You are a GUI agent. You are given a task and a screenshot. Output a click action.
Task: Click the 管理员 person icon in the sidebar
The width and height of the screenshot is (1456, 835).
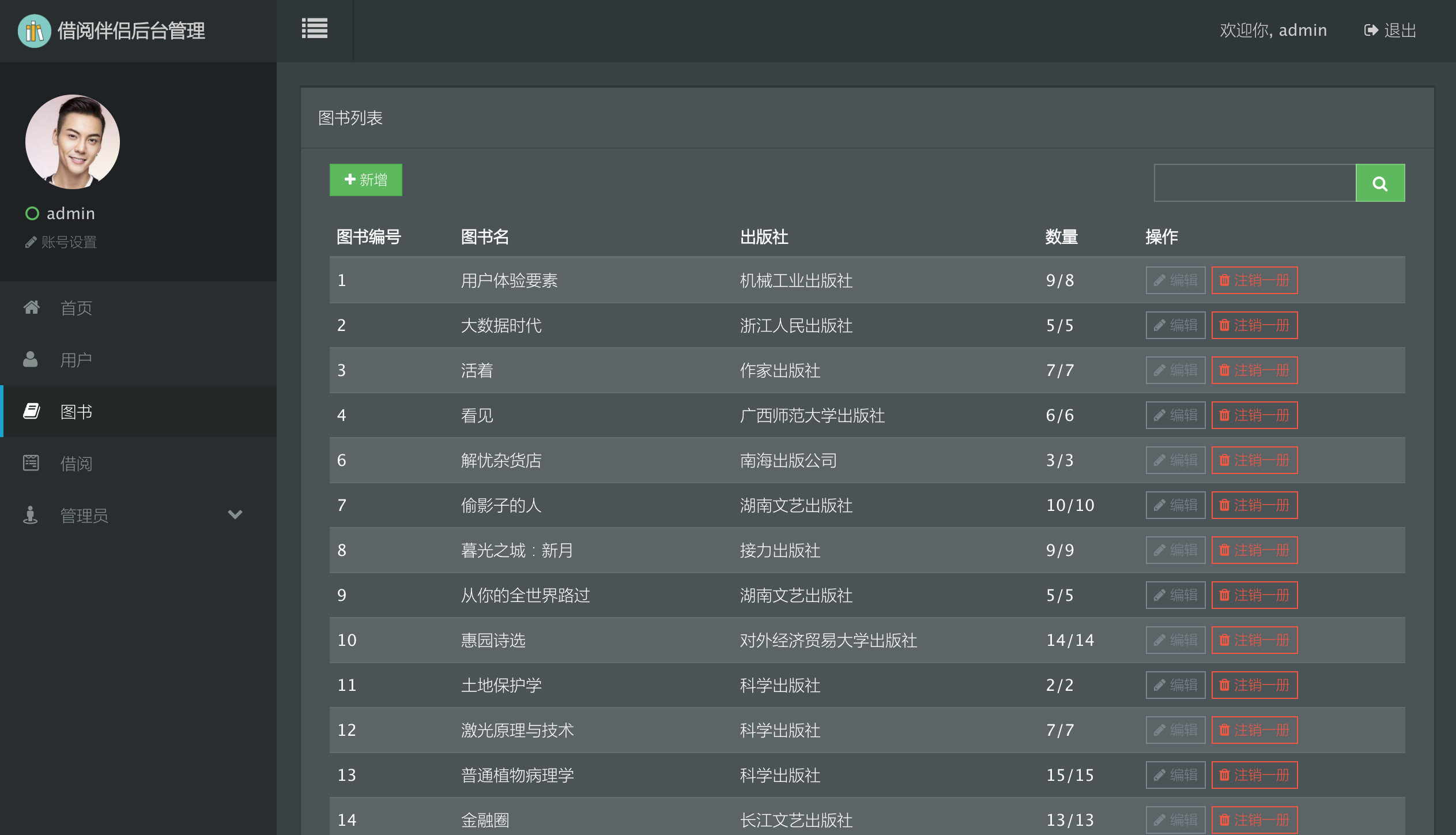tap(31, 515)
